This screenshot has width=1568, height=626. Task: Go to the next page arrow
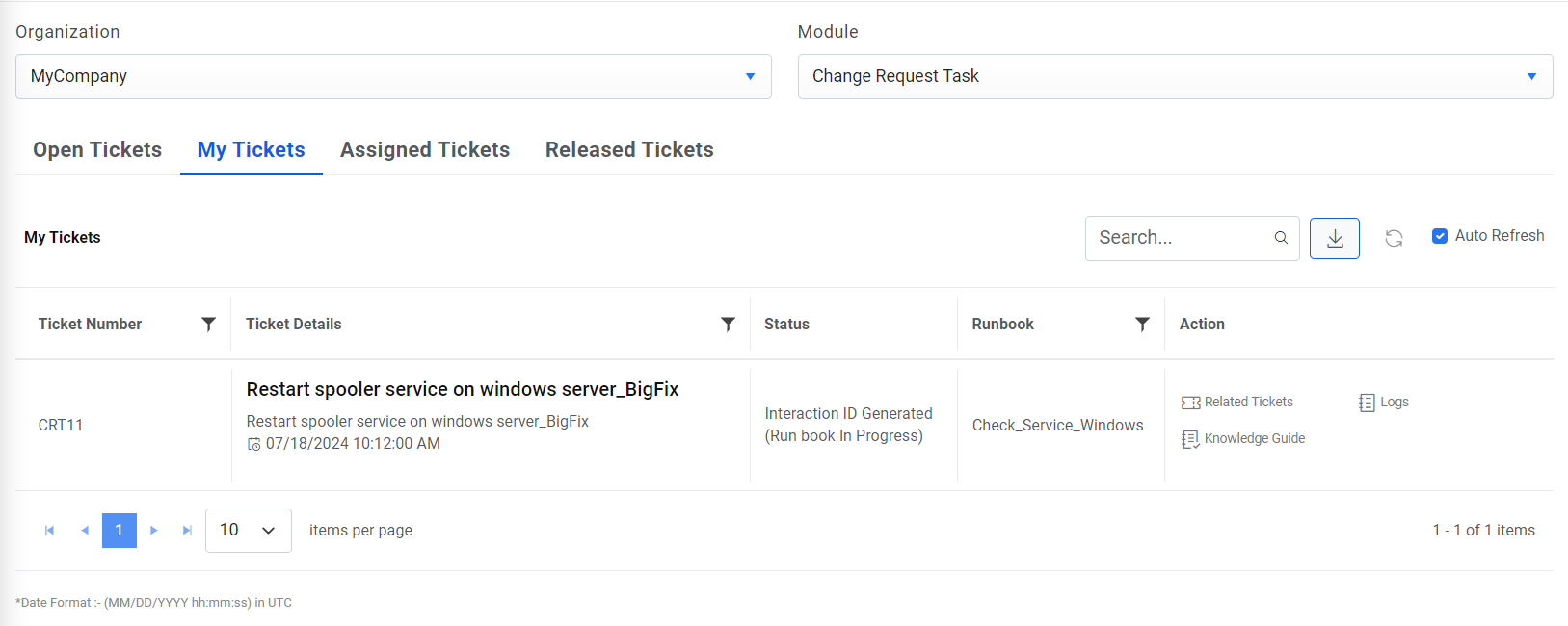tap(154, 531)
